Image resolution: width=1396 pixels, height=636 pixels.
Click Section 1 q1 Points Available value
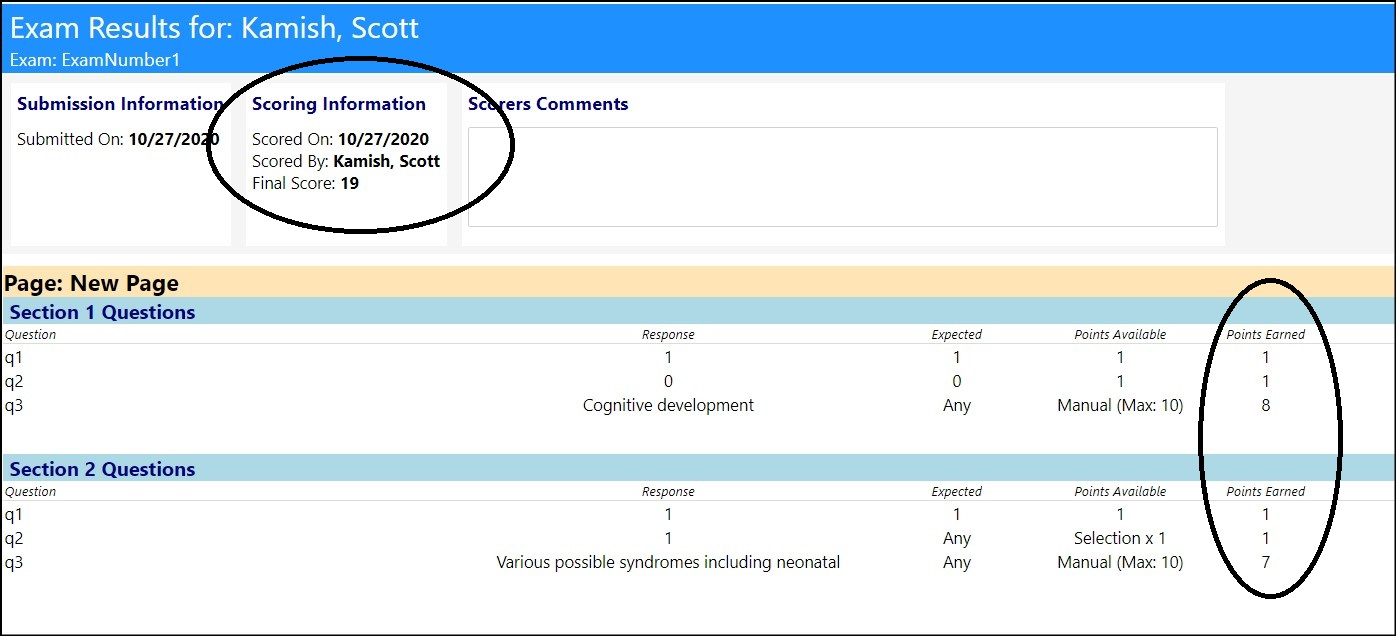pos(1120,357)
